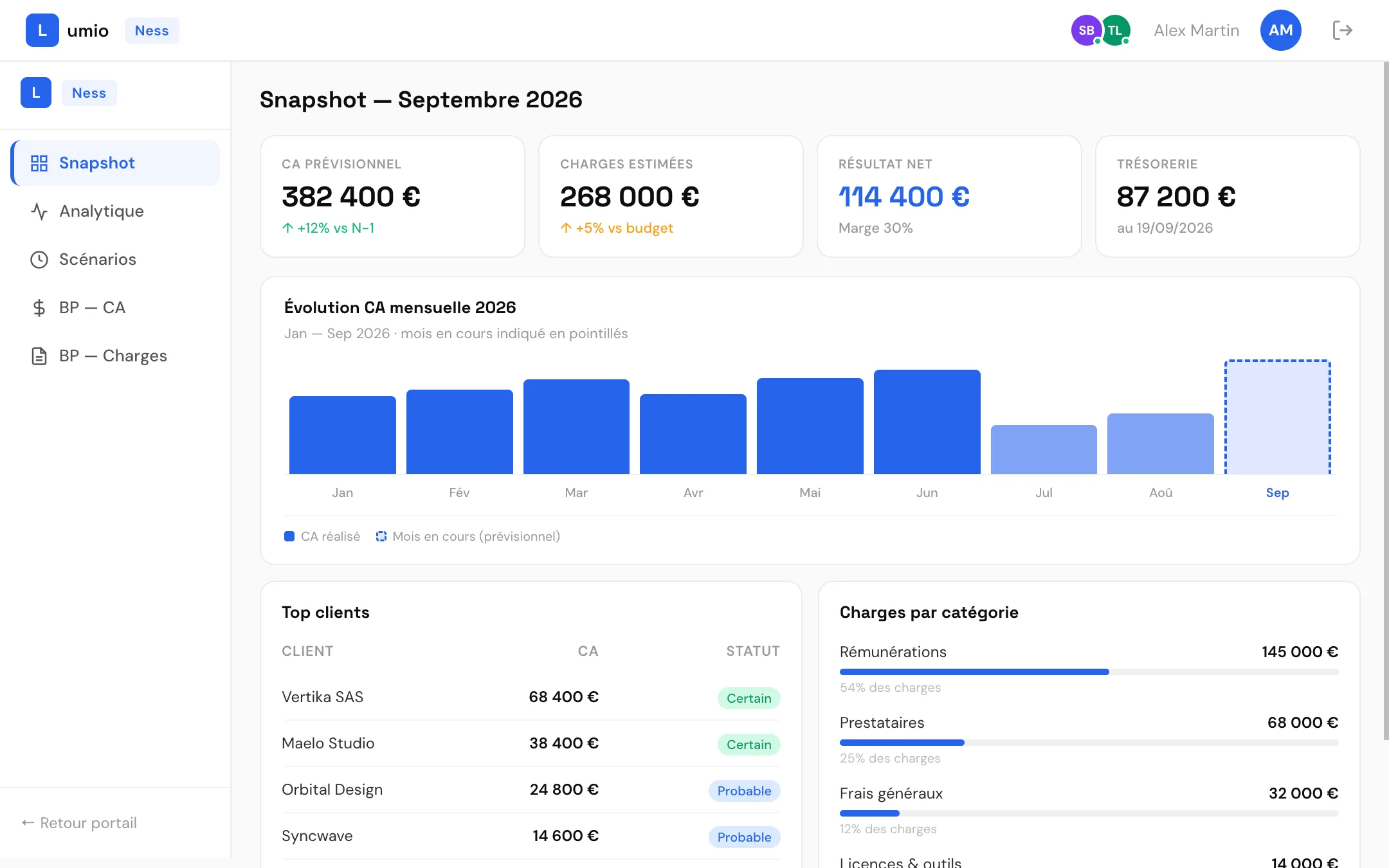This screenshot has width=1389, height=868.
Task: Click the Probable badge for Syncwave
Action: pyautogui.click(x=744, y=837)
